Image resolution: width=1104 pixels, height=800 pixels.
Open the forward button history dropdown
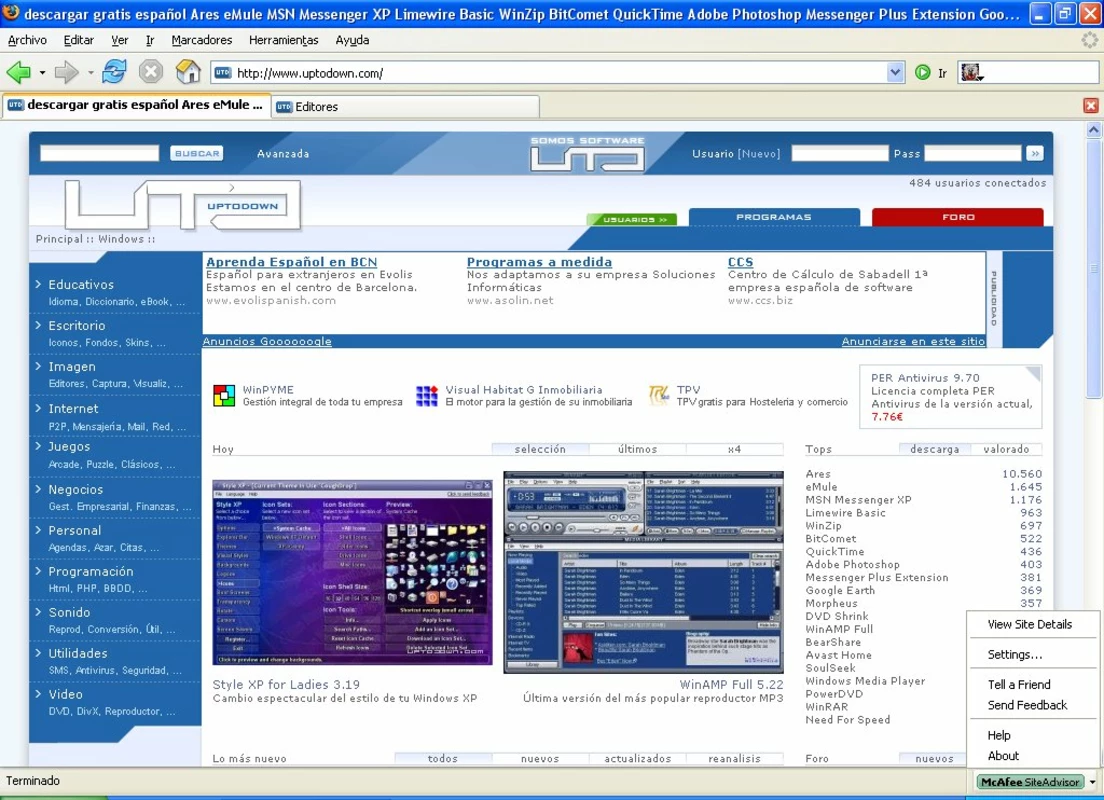click(90, 73)
